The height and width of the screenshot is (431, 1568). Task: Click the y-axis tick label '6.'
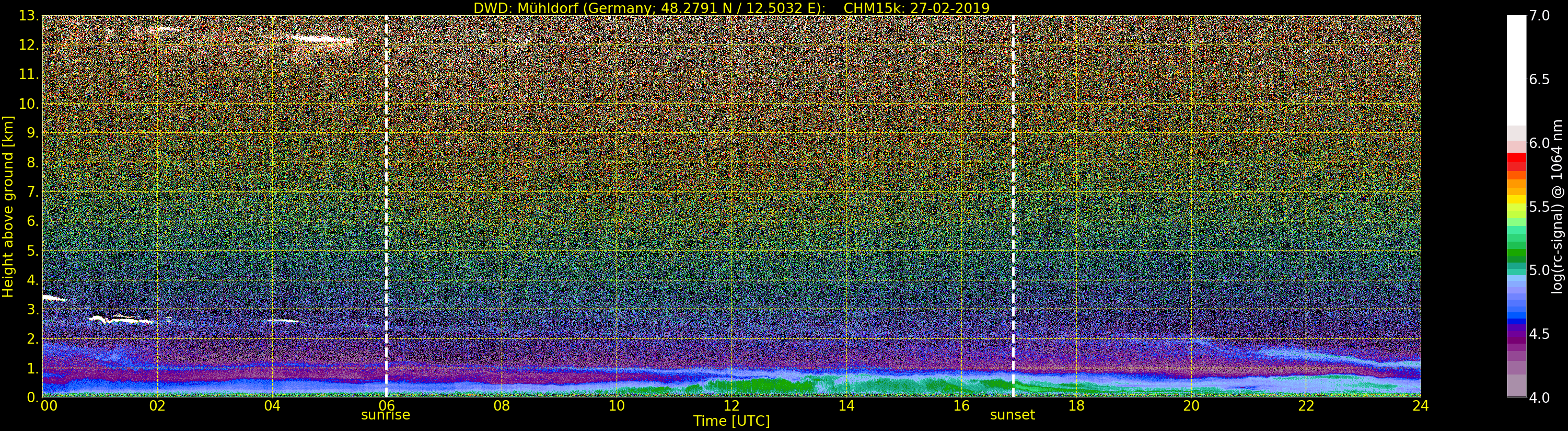[32, 221]
